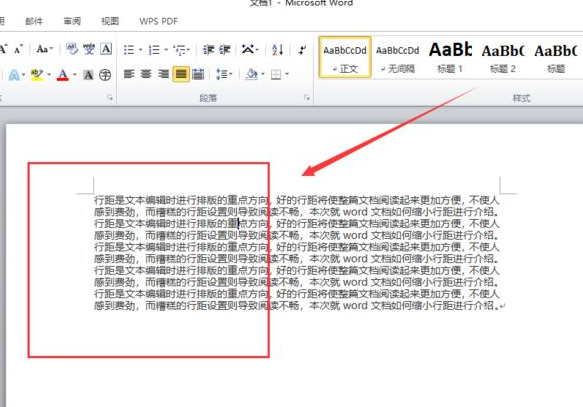
Task: Open the Change Case (Aa) menu
Action: (45, 49)
